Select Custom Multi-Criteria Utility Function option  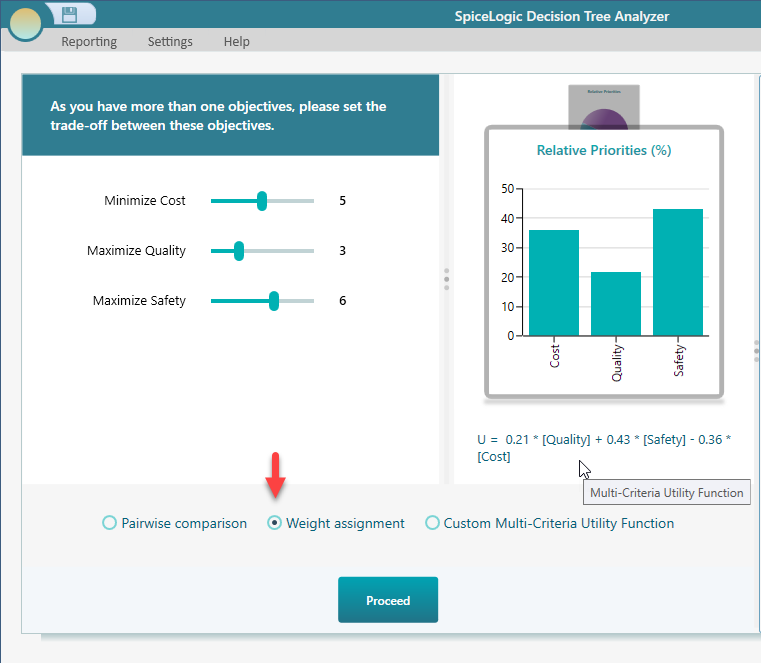pos(433,523)
